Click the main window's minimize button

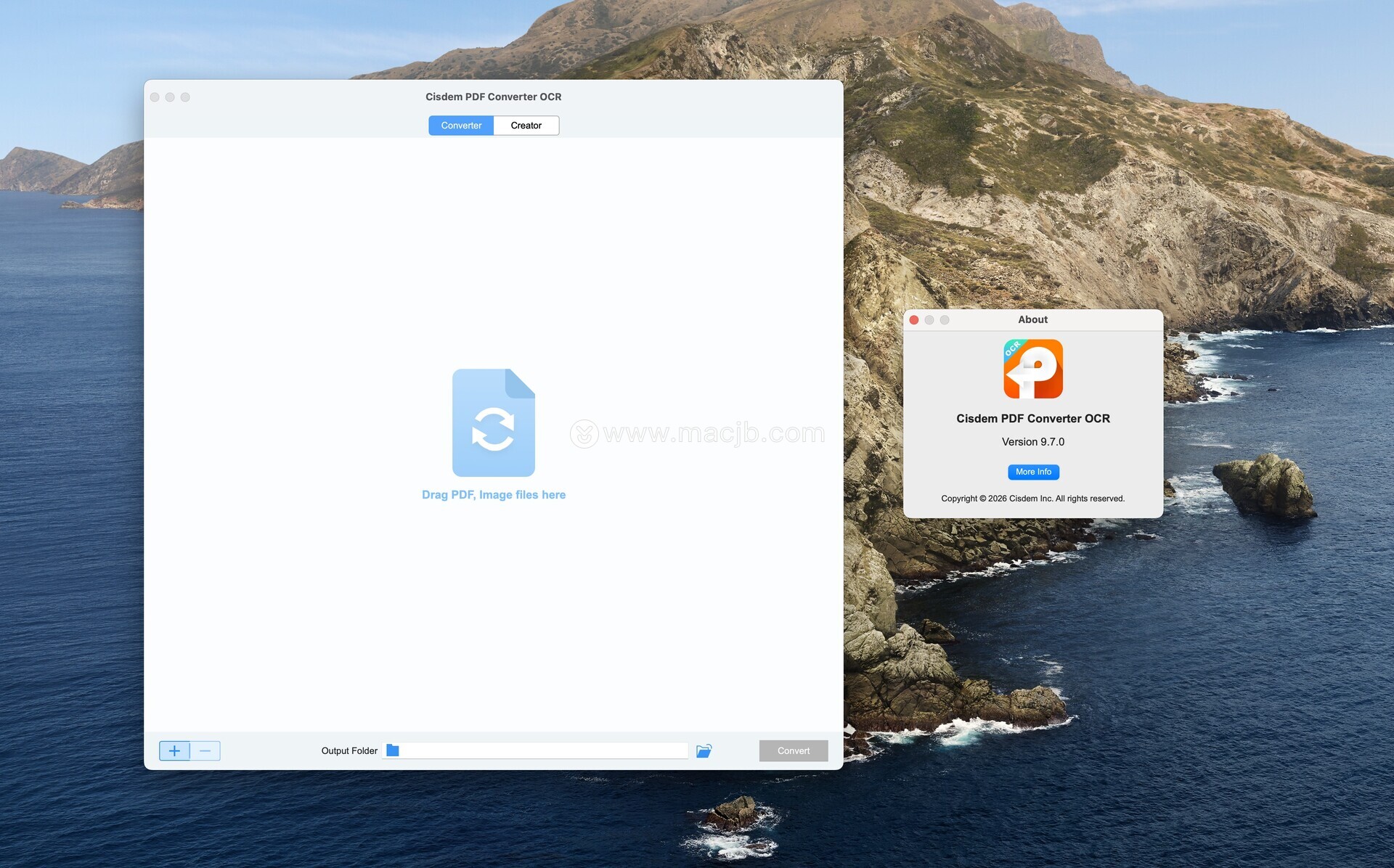(170, 97)
